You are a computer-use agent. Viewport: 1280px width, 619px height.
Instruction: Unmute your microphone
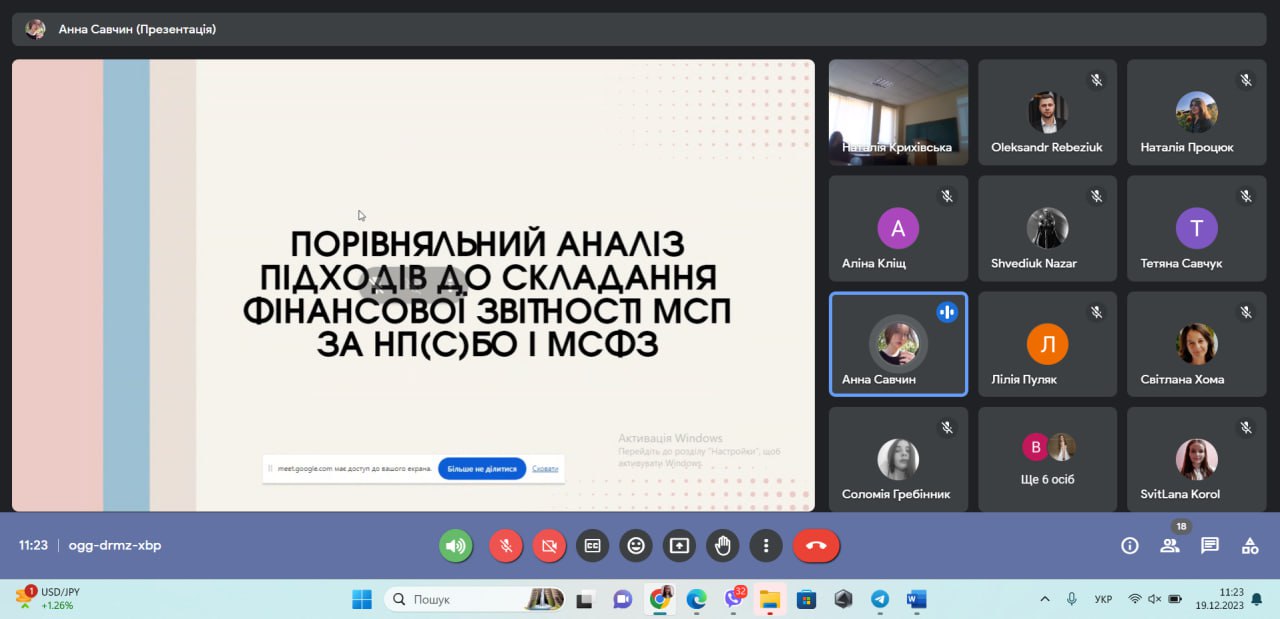505,546
